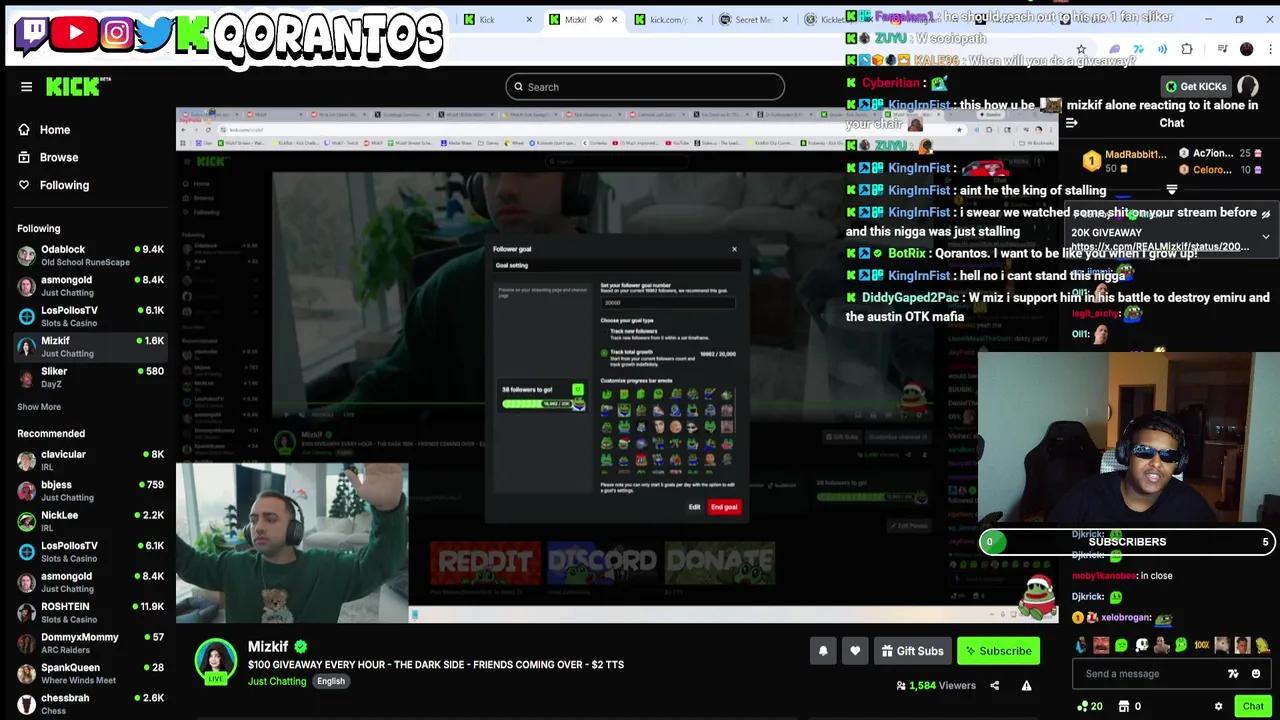Bookmark the page with the star icon
Screen dimensions: 1280x720
(x=1081, y=49)
